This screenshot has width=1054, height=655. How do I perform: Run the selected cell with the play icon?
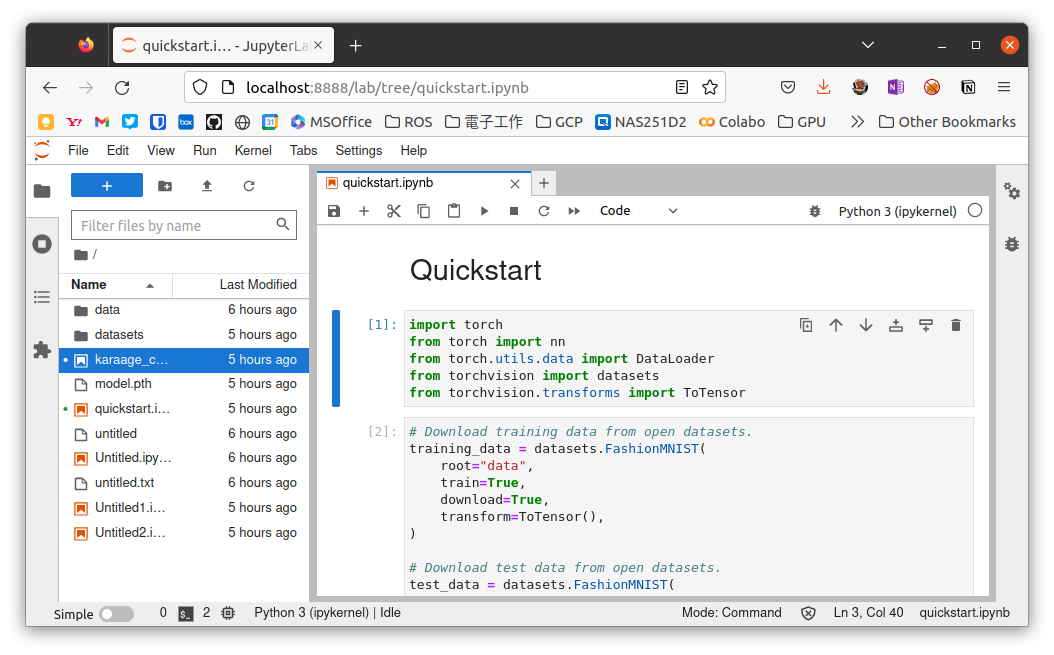pyautogui.click(x=484, y=211)
